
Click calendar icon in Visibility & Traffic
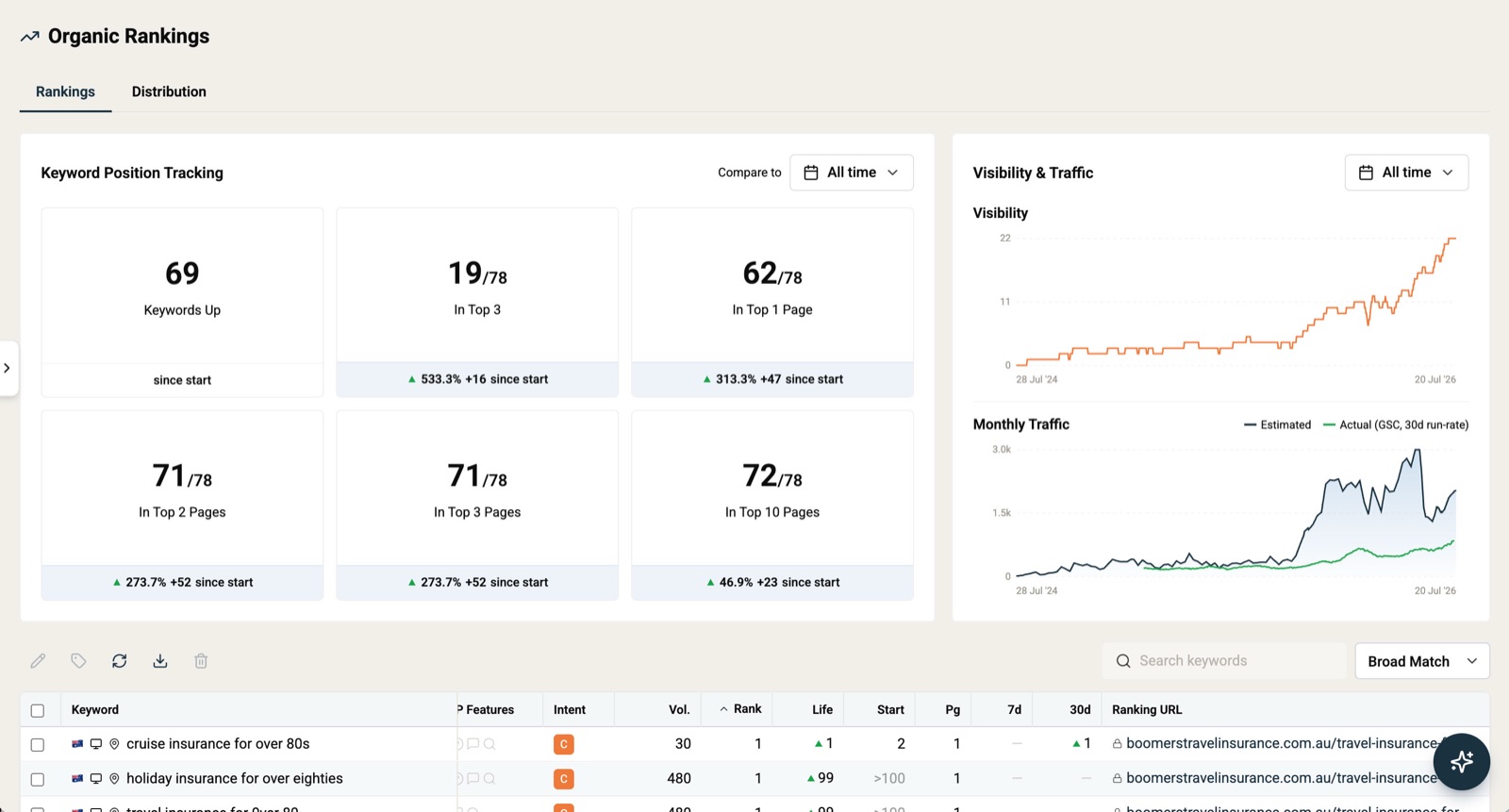click(1366, 173)
